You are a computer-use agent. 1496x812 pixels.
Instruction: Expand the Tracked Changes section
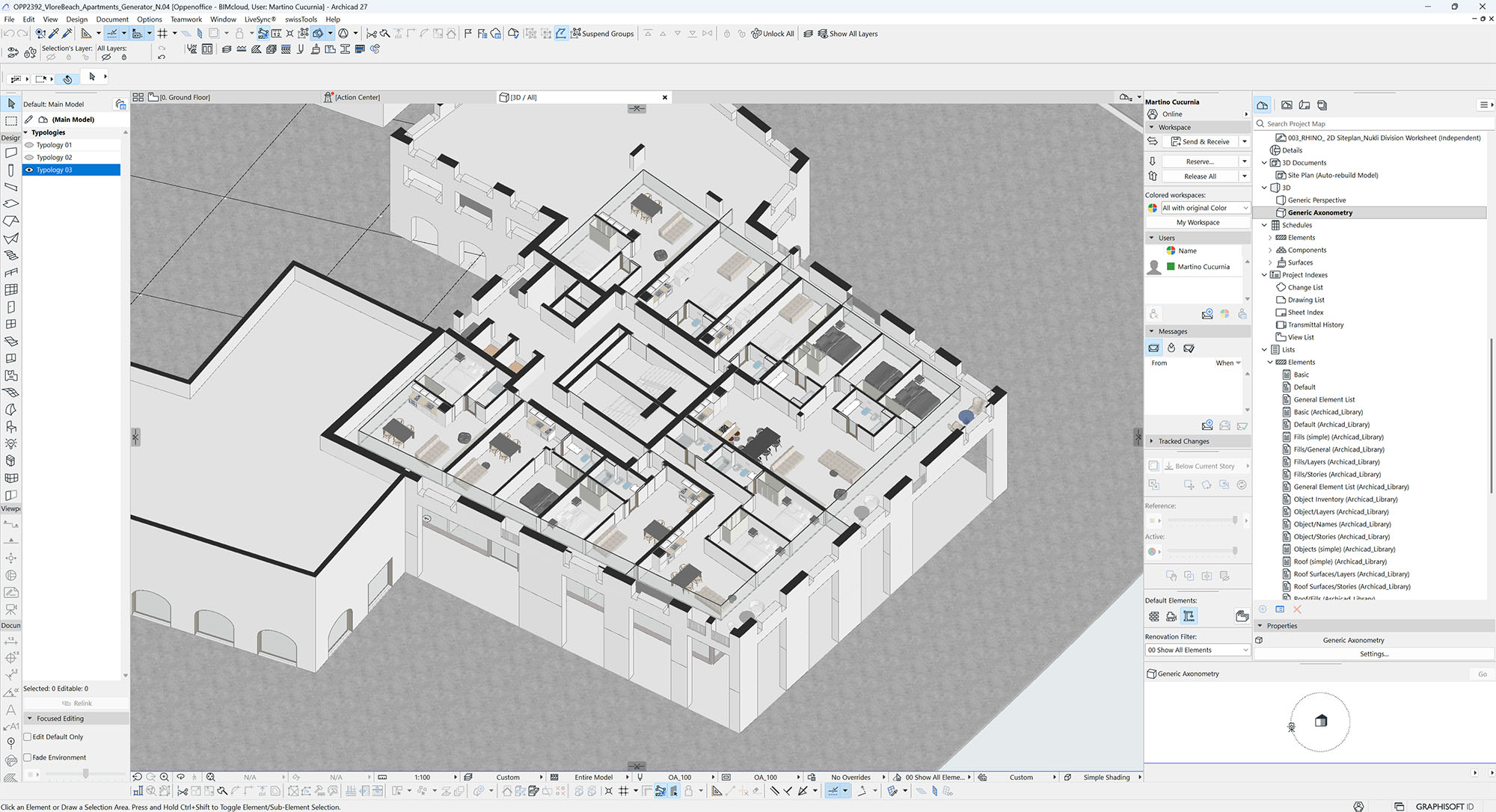1152,441
